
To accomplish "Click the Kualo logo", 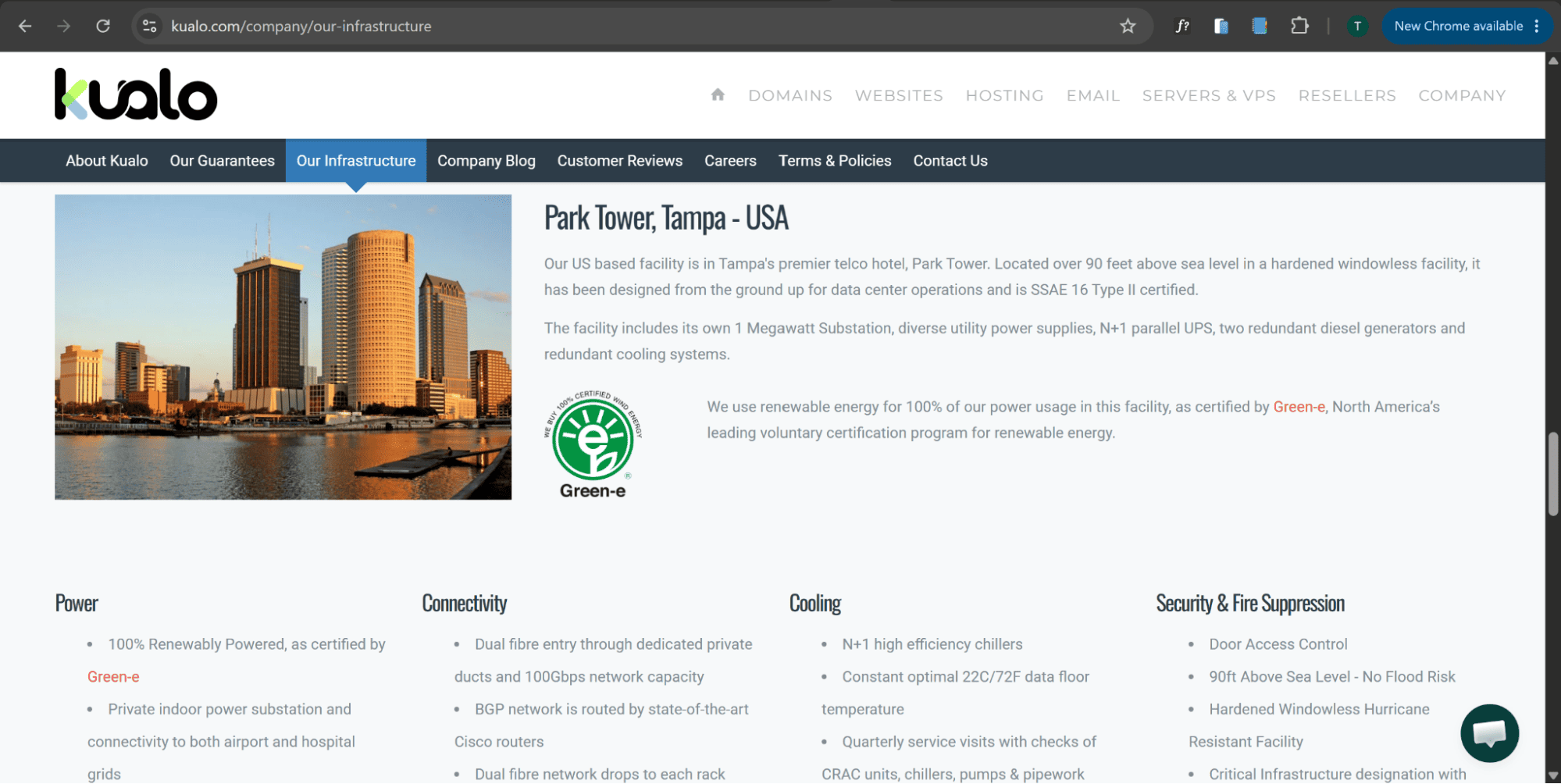I will [136, 94].
